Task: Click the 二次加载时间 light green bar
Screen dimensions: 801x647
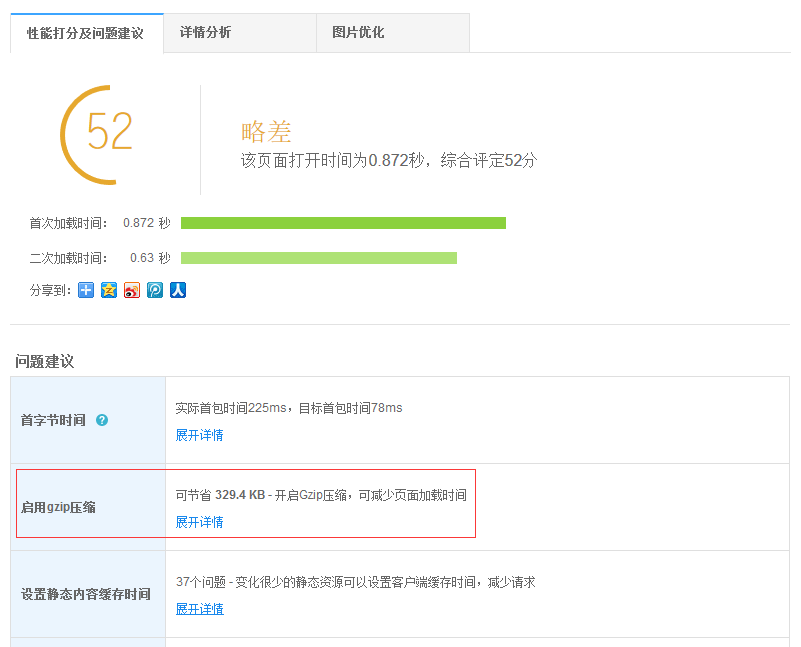Action: 318,258
